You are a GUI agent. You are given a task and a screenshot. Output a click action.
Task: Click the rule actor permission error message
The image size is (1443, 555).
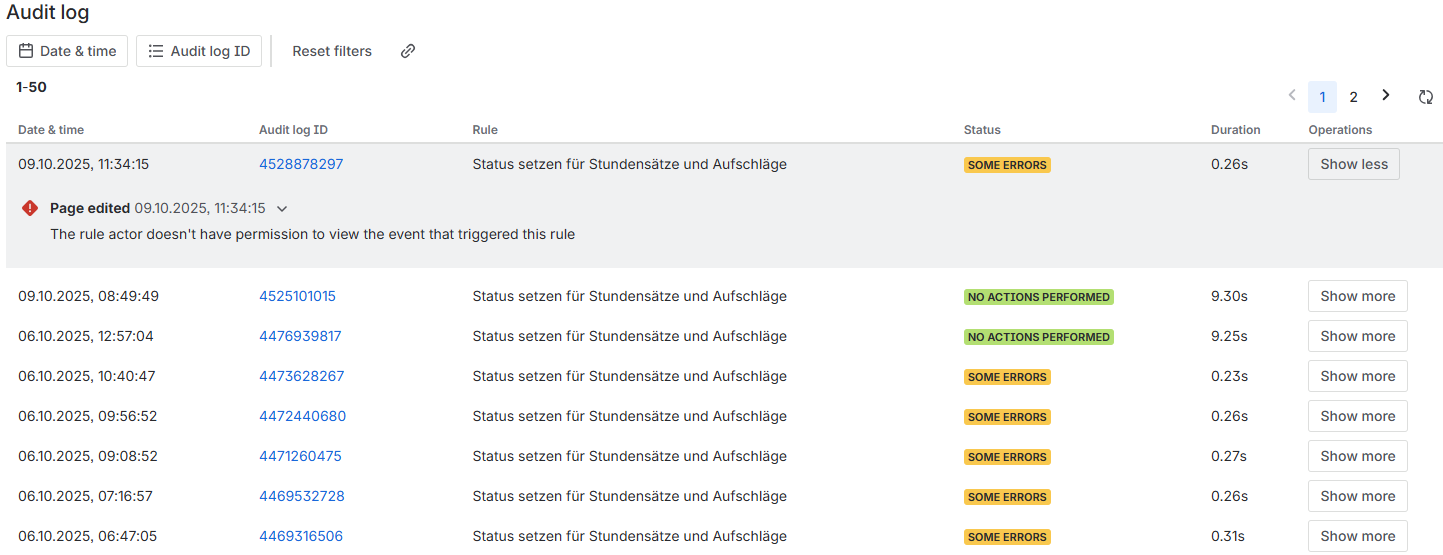(312, 234)
